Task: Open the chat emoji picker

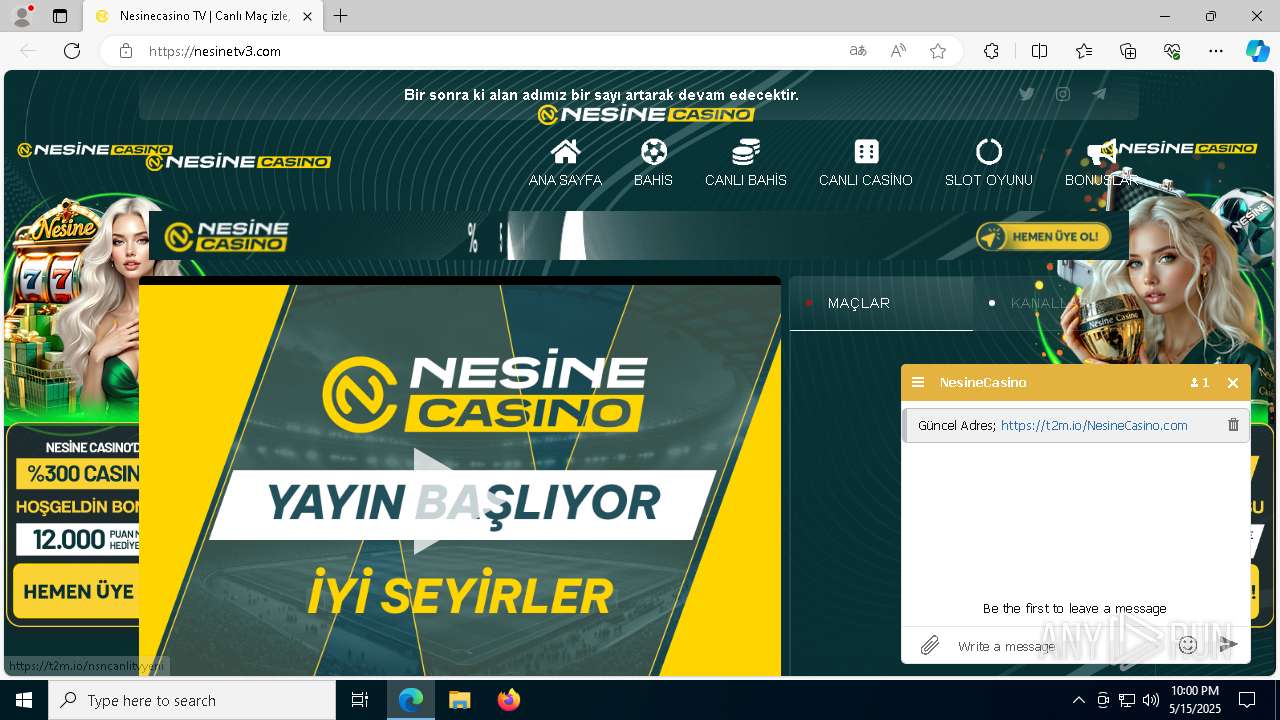Action: (1188, 646)
